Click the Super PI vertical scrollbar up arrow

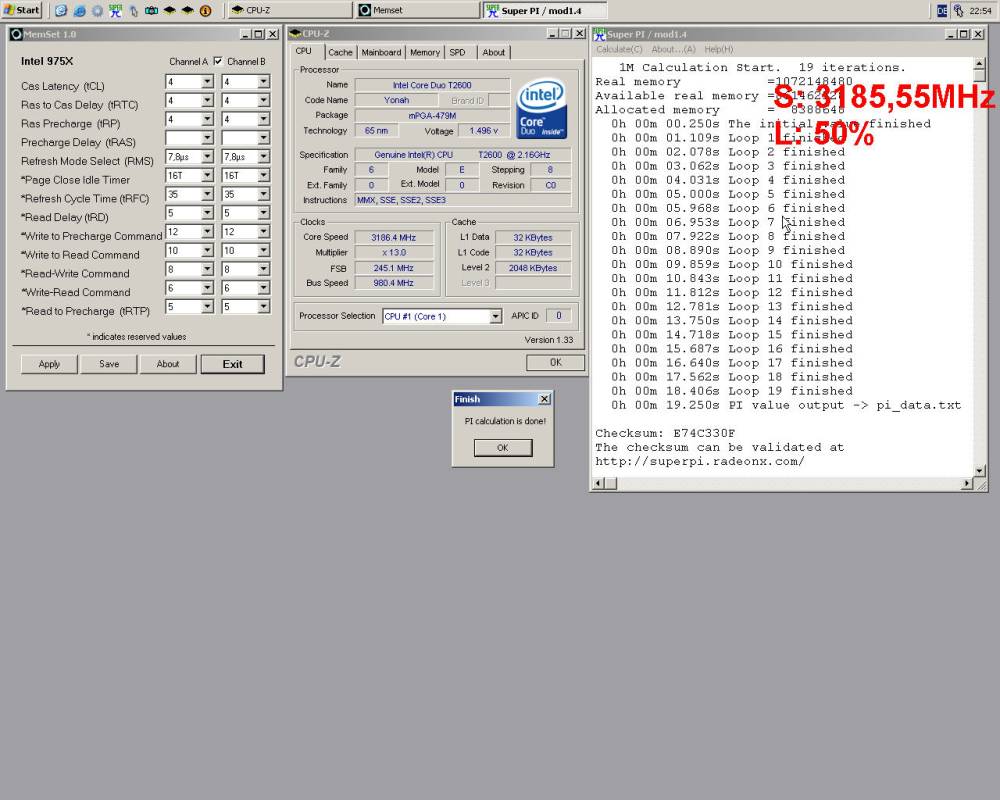pos(980,63)
